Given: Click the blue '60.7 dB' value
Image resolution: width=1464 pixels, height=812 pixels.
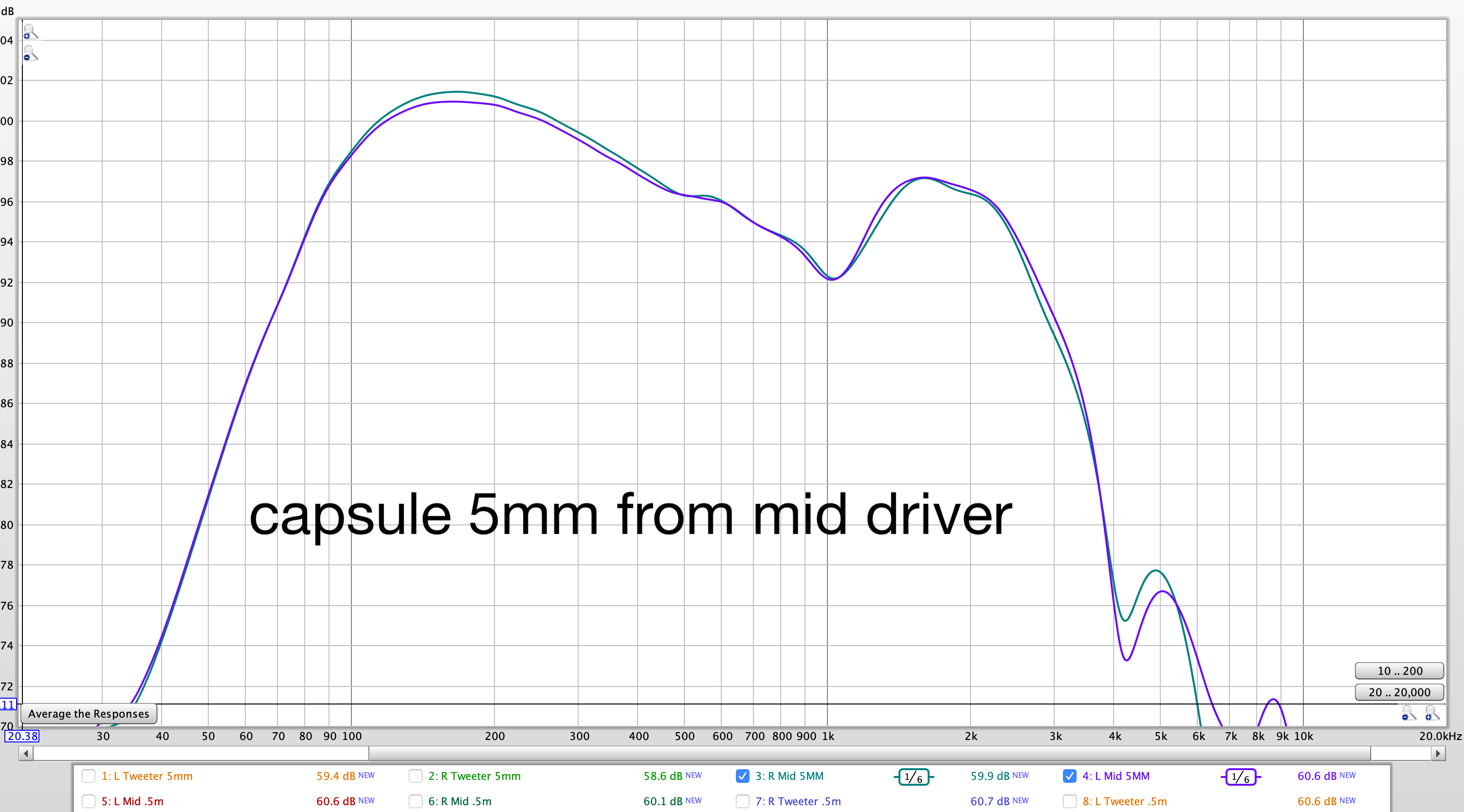Looking at the screenshot, I should pyautogui.click(x=990, y=802).
